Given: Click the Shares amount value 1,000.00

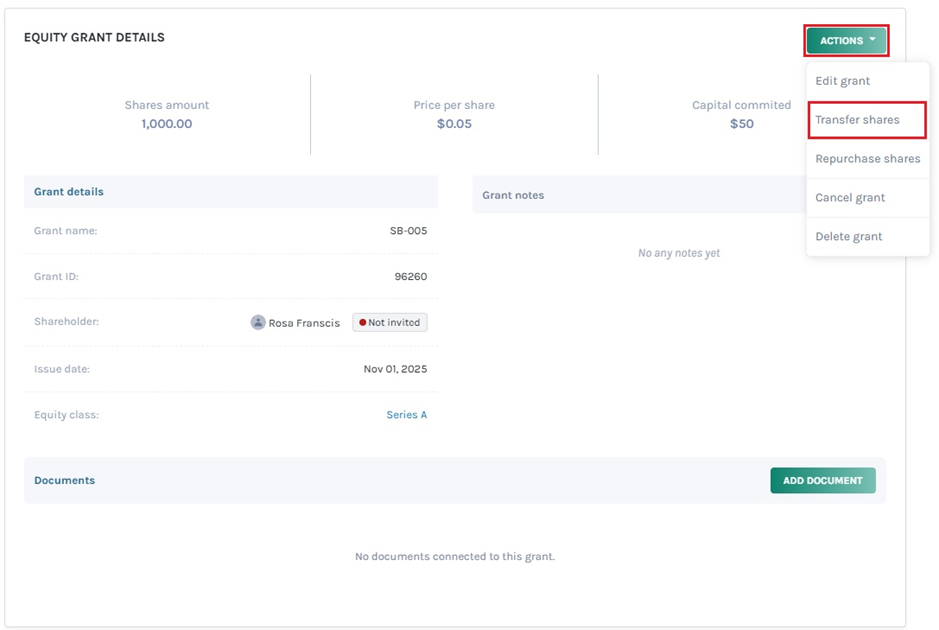Looking at the screenshot, I should (x=166, y=124).
